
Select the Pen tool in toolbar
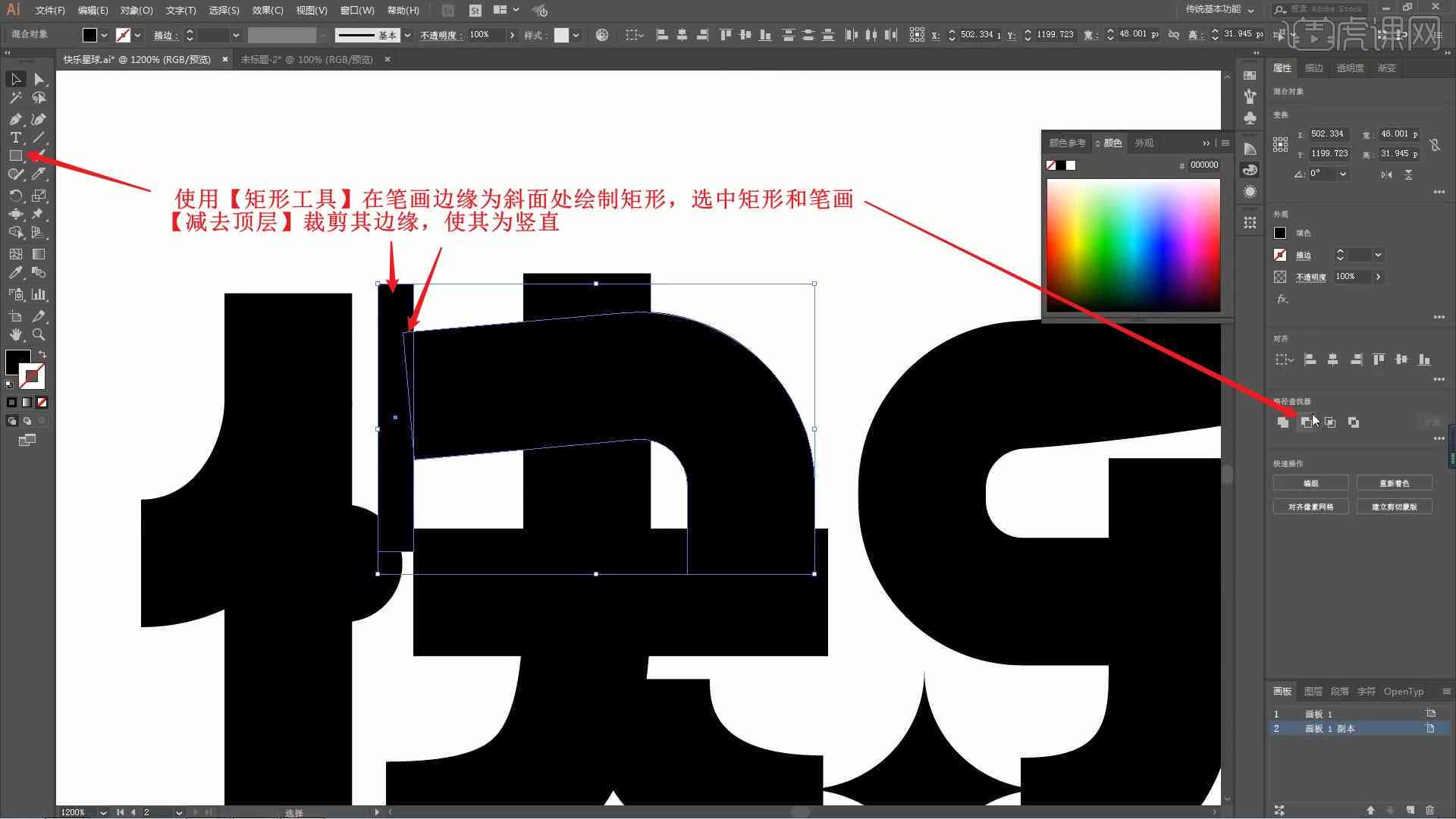tap(14, 118)
